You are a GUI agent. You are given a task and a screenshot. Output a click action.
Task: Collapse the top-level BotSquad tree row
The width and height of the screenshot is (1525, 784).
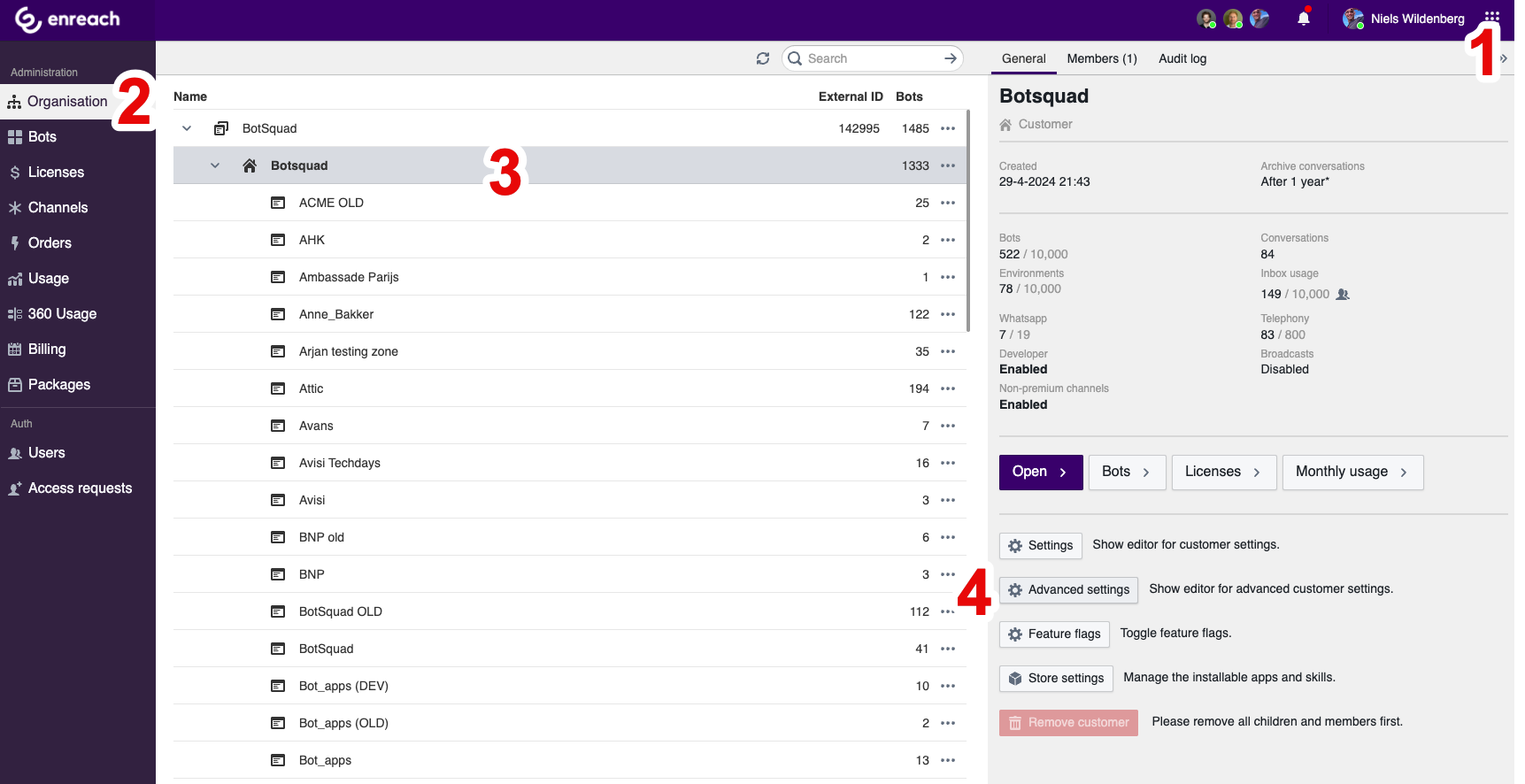coord(187,128)
